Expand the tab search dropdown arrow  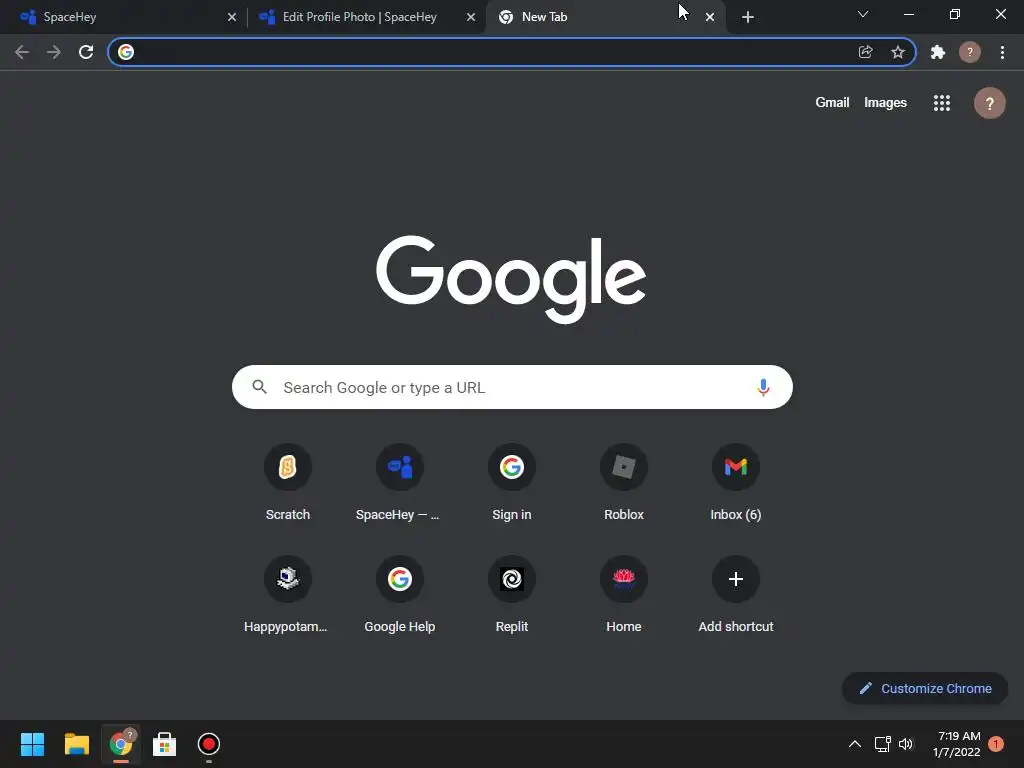(x=863, y=14)
